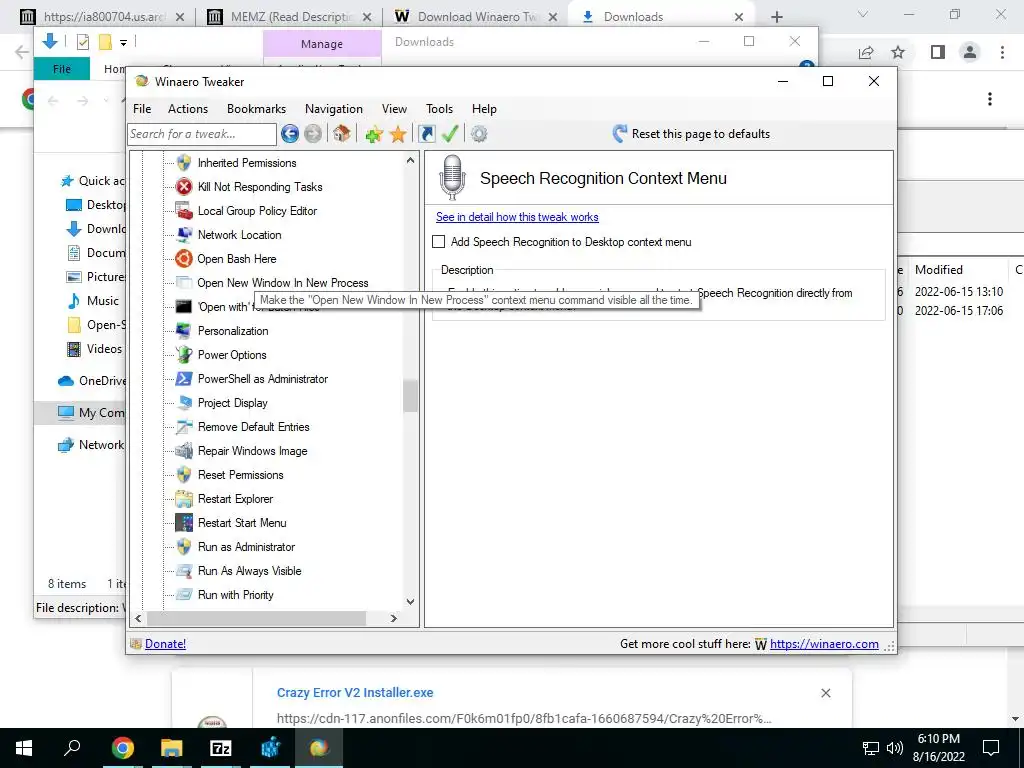Click the green checkmark toolbar icon
This screenshot has height=768, width=1024.
[450, 134]
